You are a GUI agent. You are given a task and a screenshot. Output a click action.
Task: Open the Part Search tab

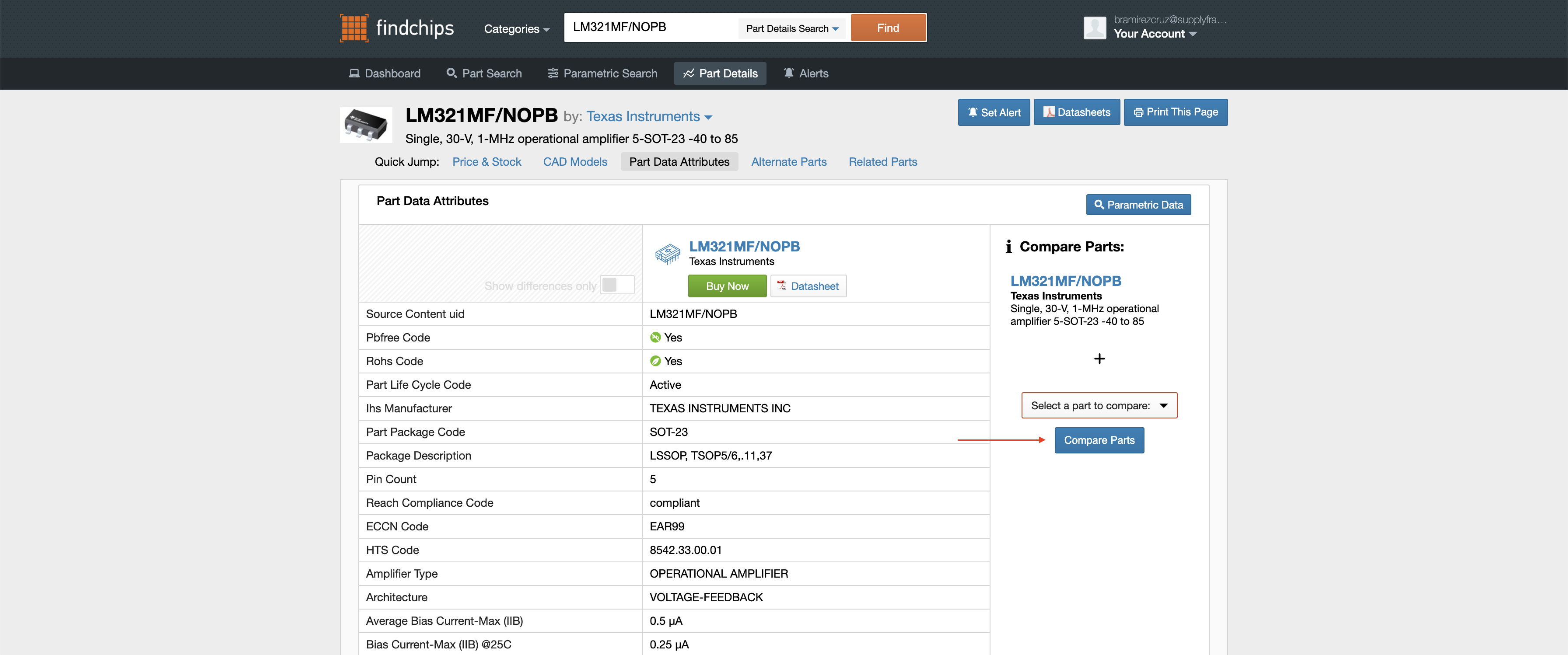click(x=484, y=73)
